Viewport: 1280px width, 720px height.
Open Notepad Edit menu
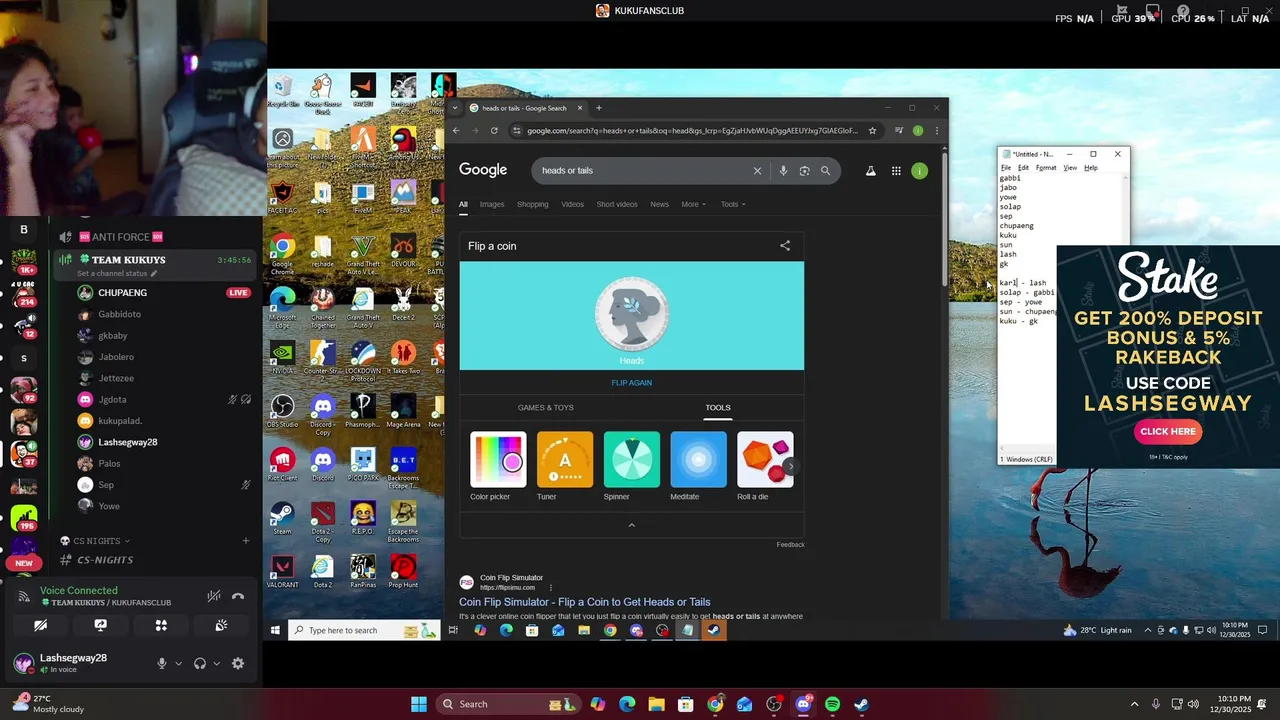click(x=1023, y=168)
